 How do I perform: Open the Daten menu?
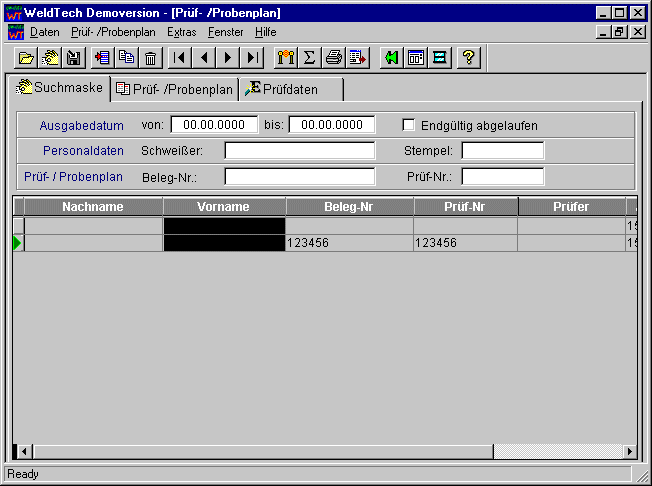click(x=45, y=32)
